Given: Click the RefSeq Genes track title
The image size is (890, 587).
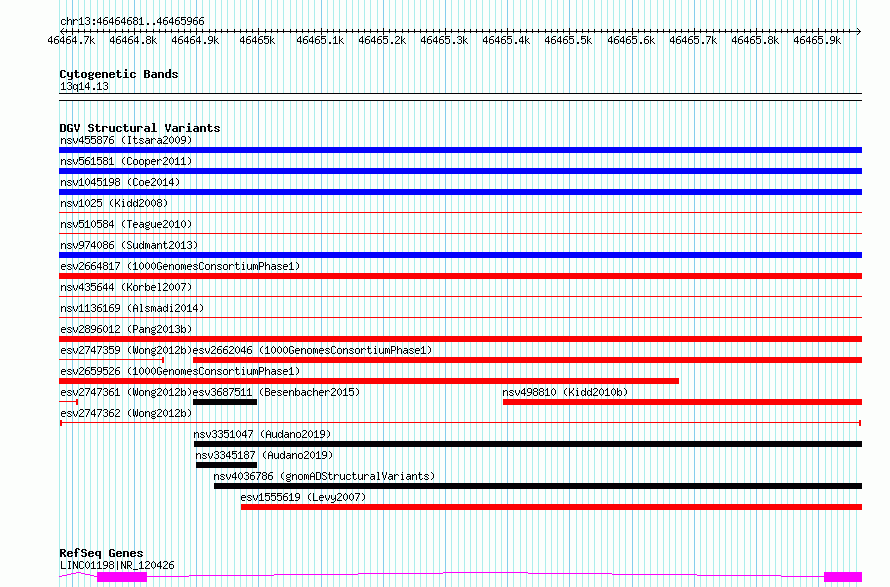Looking at the screenshot, I should coord(101,553).
